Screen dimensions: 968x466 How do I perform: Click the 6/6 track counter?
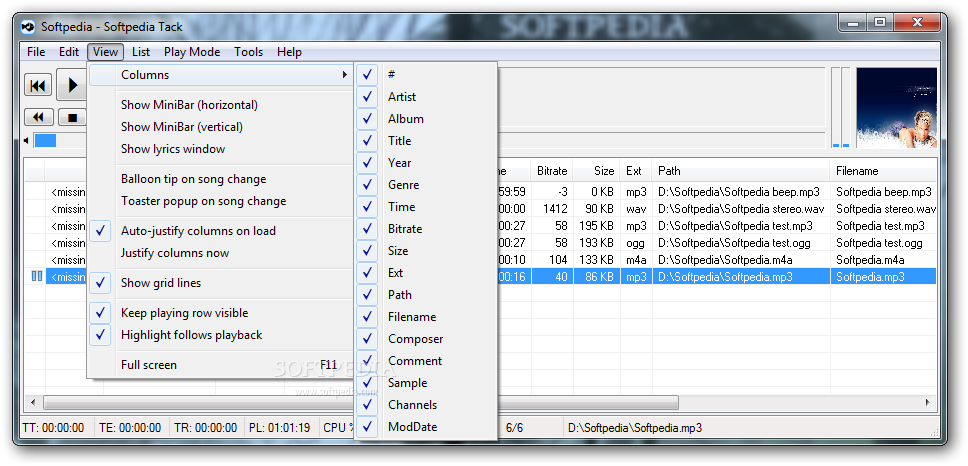(514, 428)
